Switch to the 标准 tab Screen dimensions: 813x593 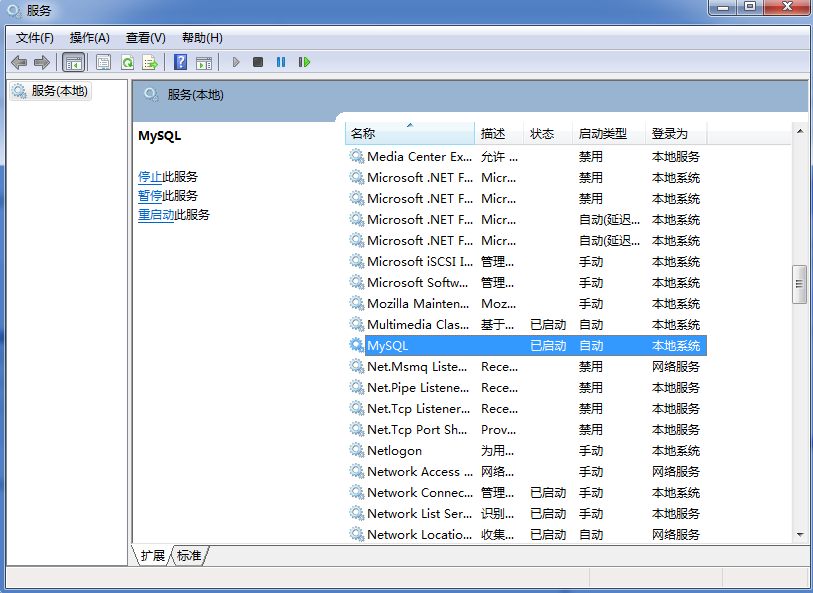coord(189,556)
